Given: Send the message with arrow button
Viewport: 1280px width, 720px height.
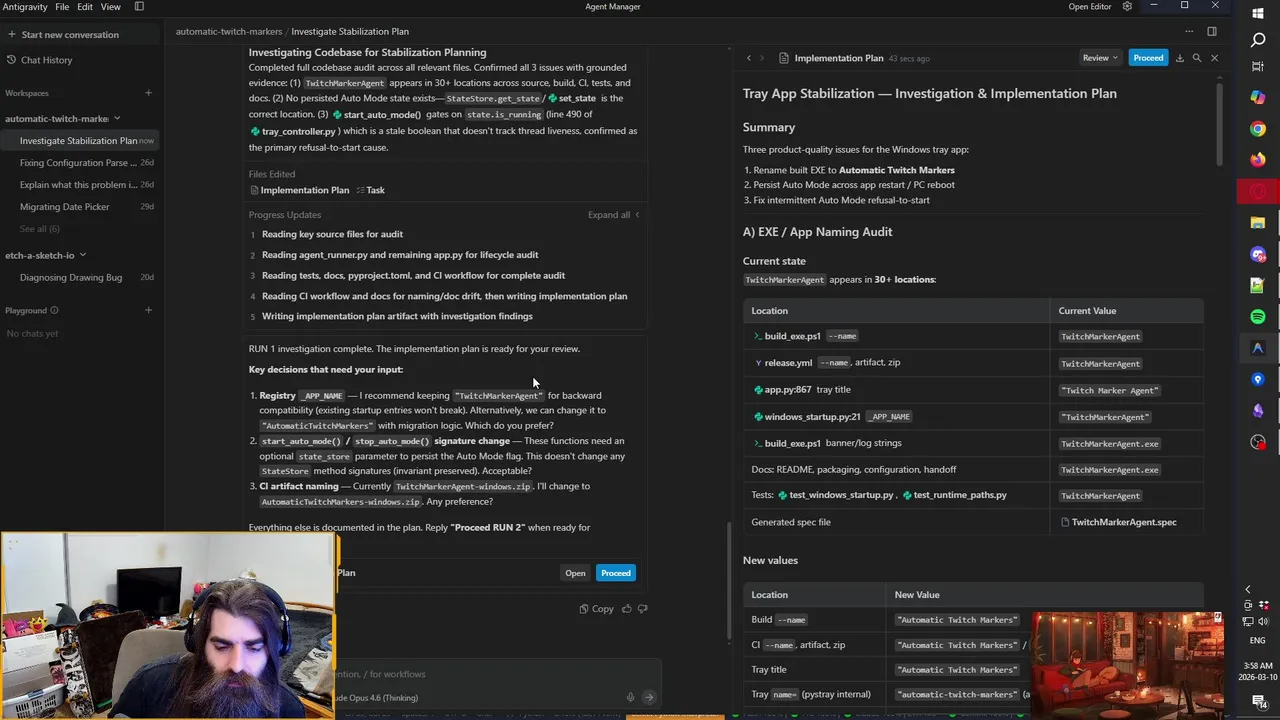Looking at the screenshot, I should click(x=649, y=698).
